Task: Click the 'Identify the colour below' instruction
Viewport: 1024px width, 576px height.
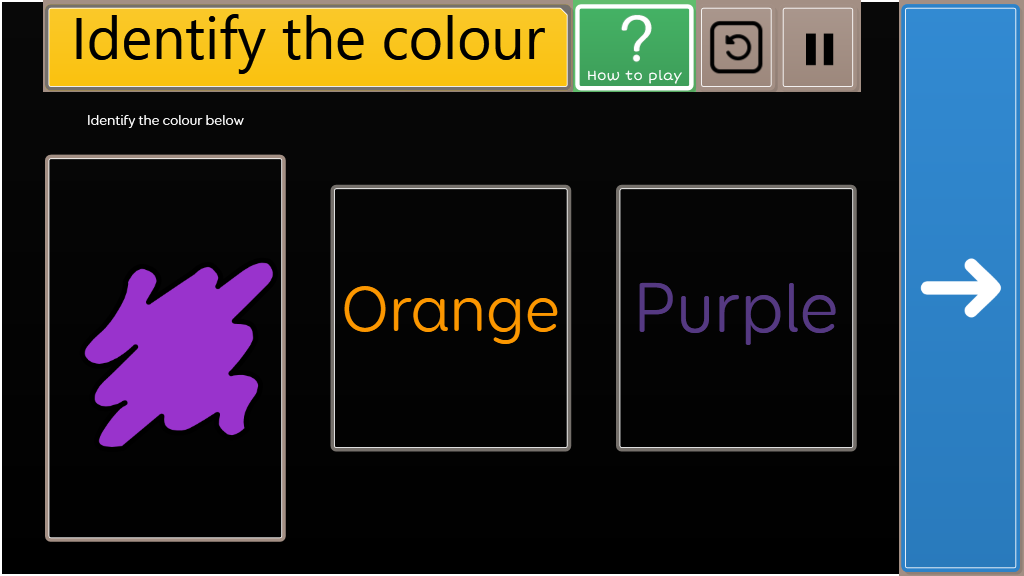Action: point(165,120)
